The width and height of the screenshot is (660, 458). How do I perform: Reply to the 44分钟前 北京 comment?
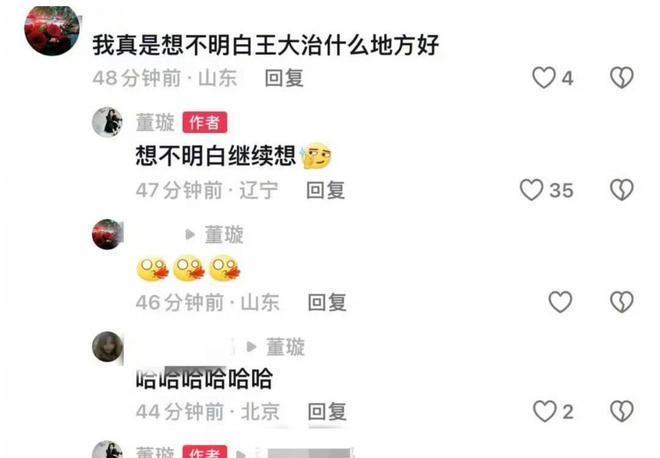coord(327,412)
